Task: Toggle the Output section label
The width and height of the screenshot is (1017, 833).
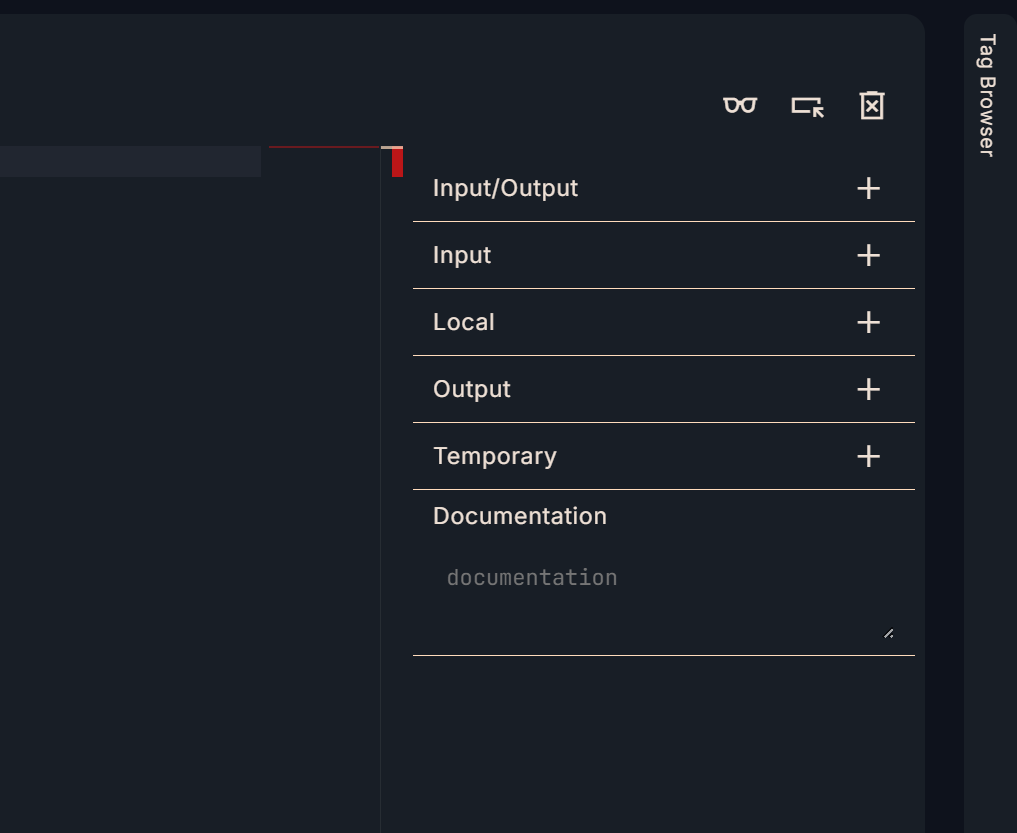Action: click(x=472, y=389)
